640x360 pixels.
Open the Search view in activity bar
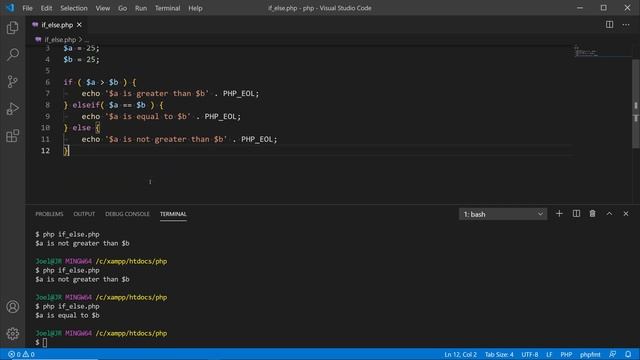tap(13, 55)
